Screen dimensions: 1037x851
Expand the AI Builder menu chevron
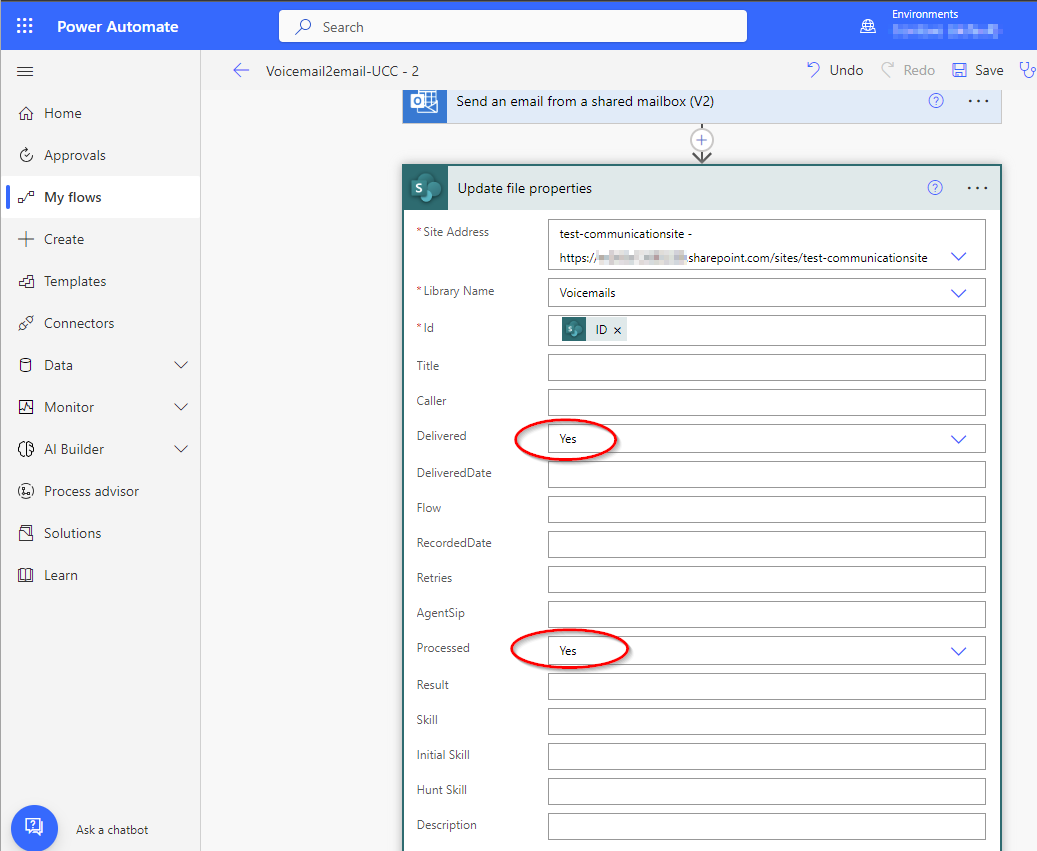[x=181, y=449]
